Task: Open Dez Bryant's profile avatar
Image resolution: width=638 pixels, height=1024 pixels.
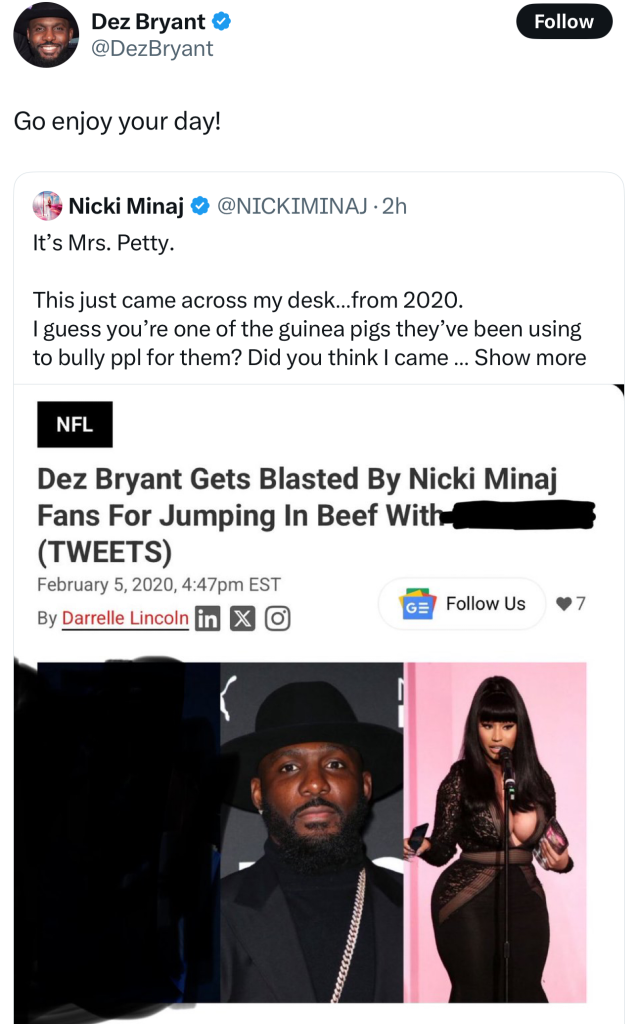Action: (x=45, y=34)
